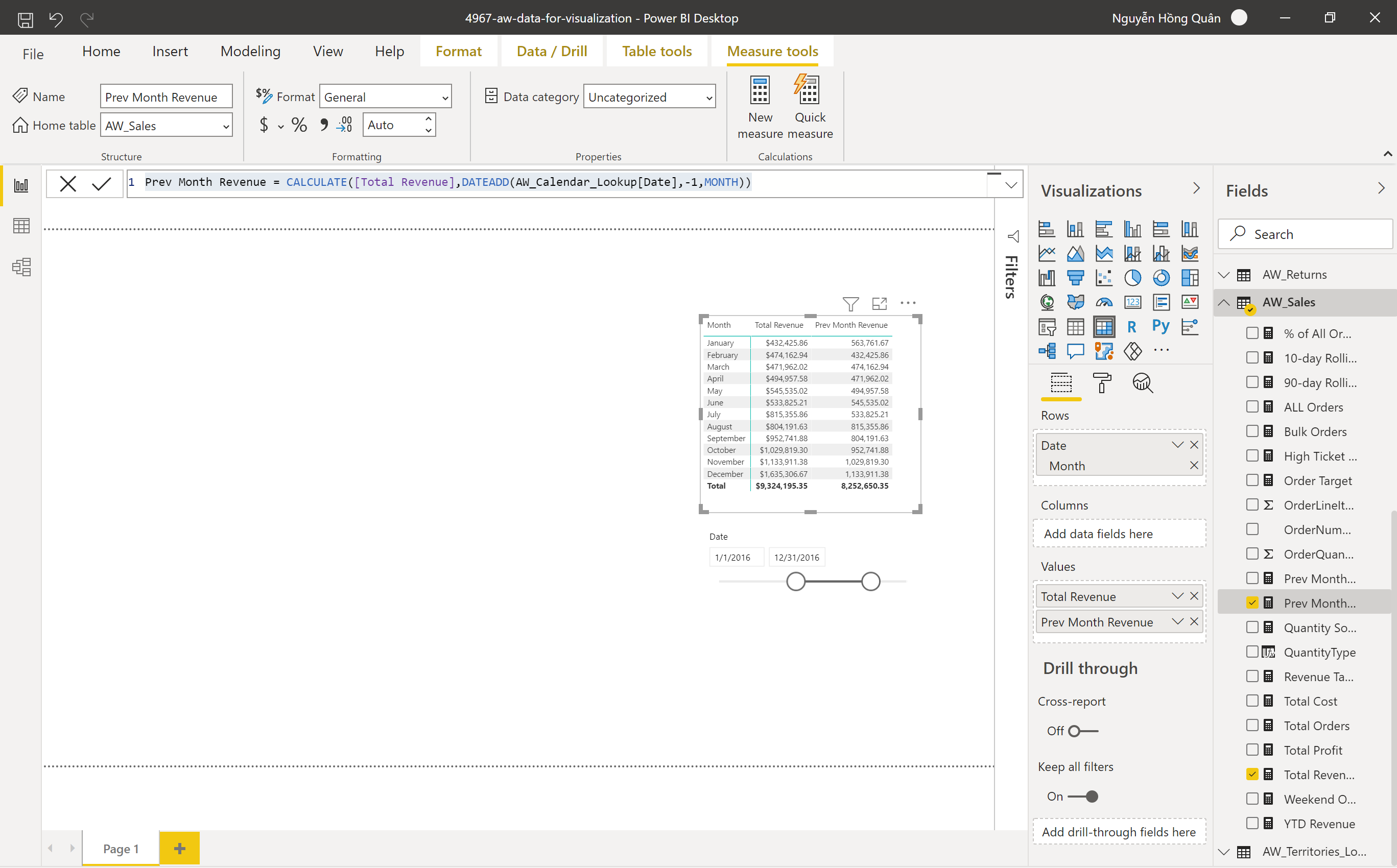Undo the last action
The image size is (1397, 868).
[x=56, y=19]
